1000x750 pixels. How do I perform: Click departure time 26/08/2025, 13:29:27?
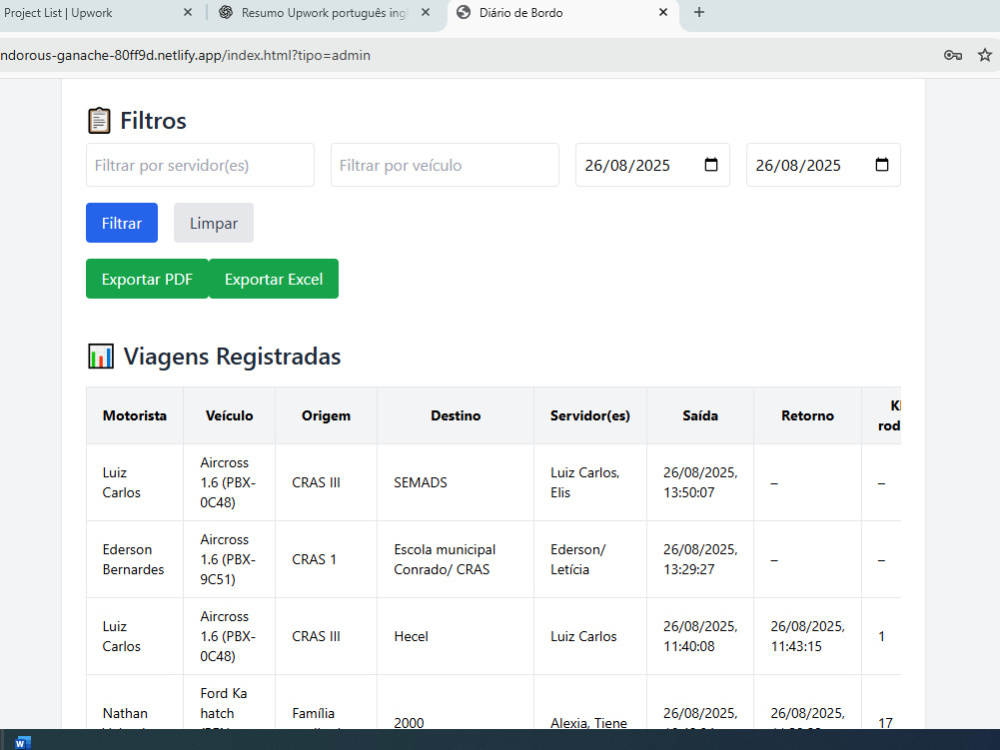click(x=700, y=559)
